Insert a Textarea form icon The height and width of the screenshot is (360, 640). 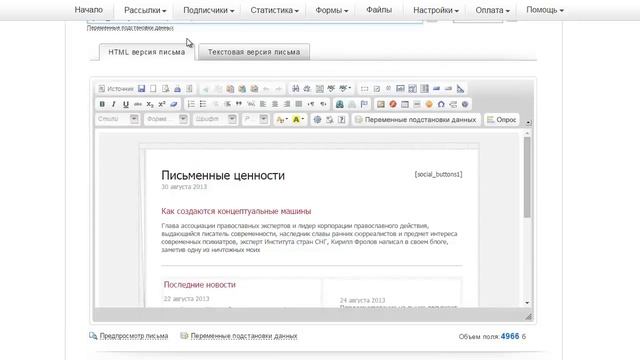click(x=412, y=89)
